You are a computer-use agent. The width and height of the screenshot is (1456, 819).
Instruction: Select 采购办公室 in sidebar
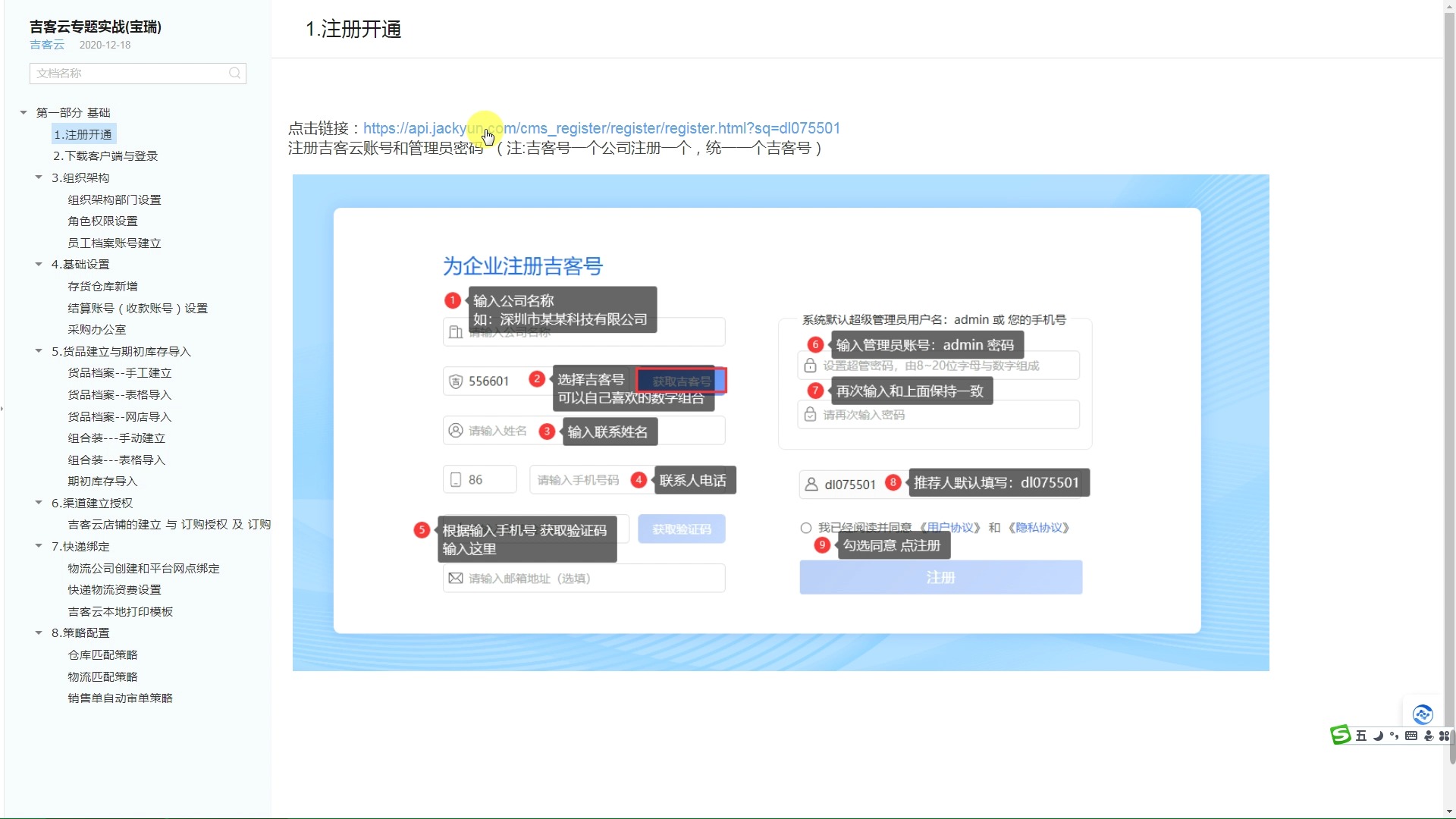[x=97, y=329]
